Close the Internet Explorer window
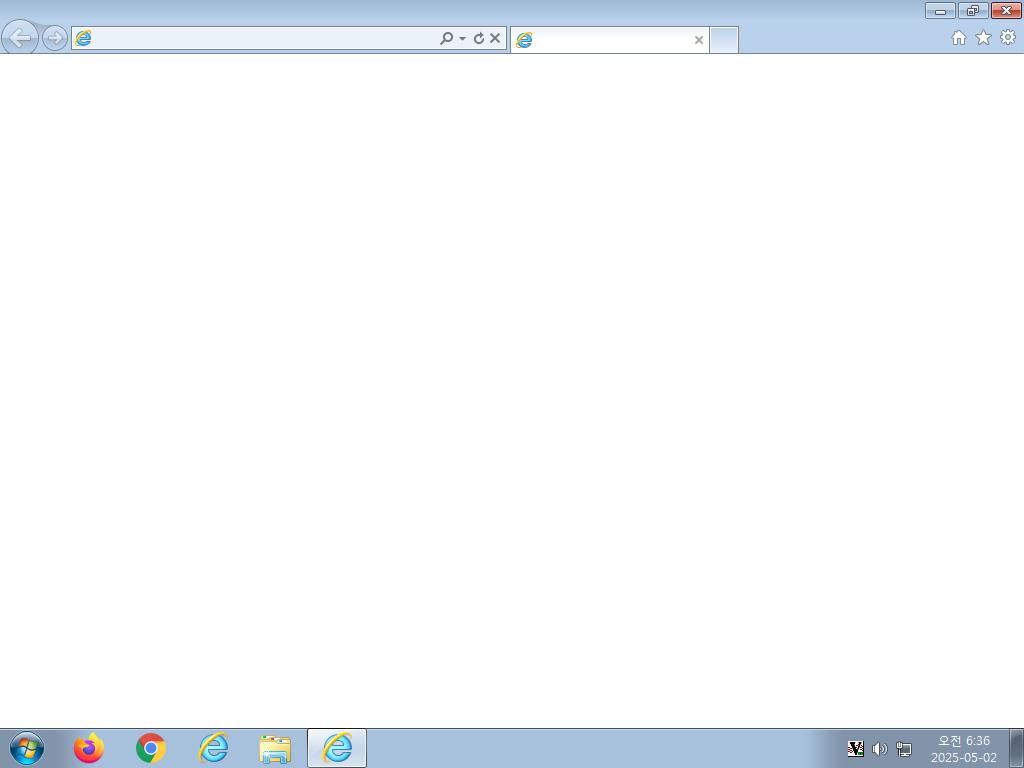 tap(1006, 10)
